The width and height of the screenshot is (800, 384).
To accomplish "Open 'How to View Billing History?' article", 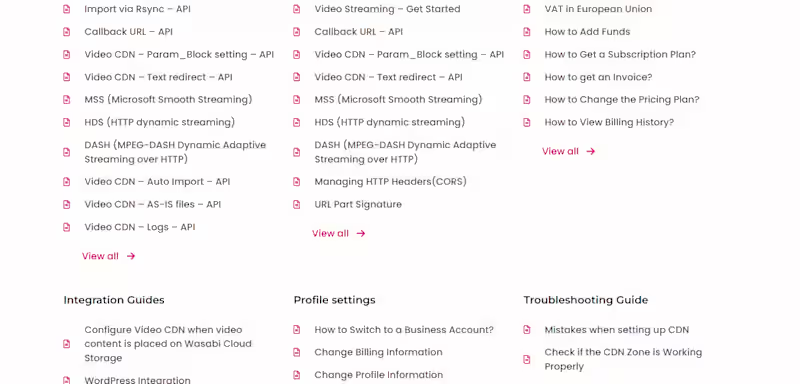I will click(609, 122).
